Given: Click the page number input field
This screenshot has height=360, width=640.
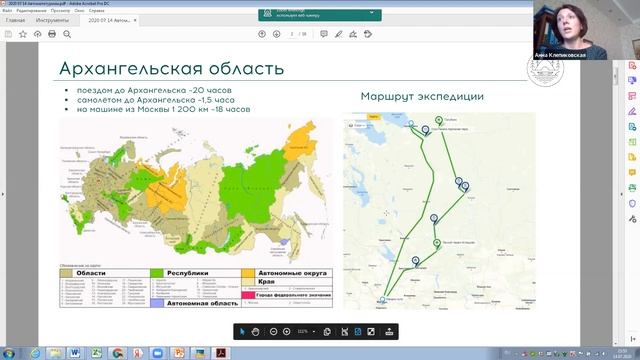Looking at the screenshot, I should pyautogui.click(x=291, y=34).
